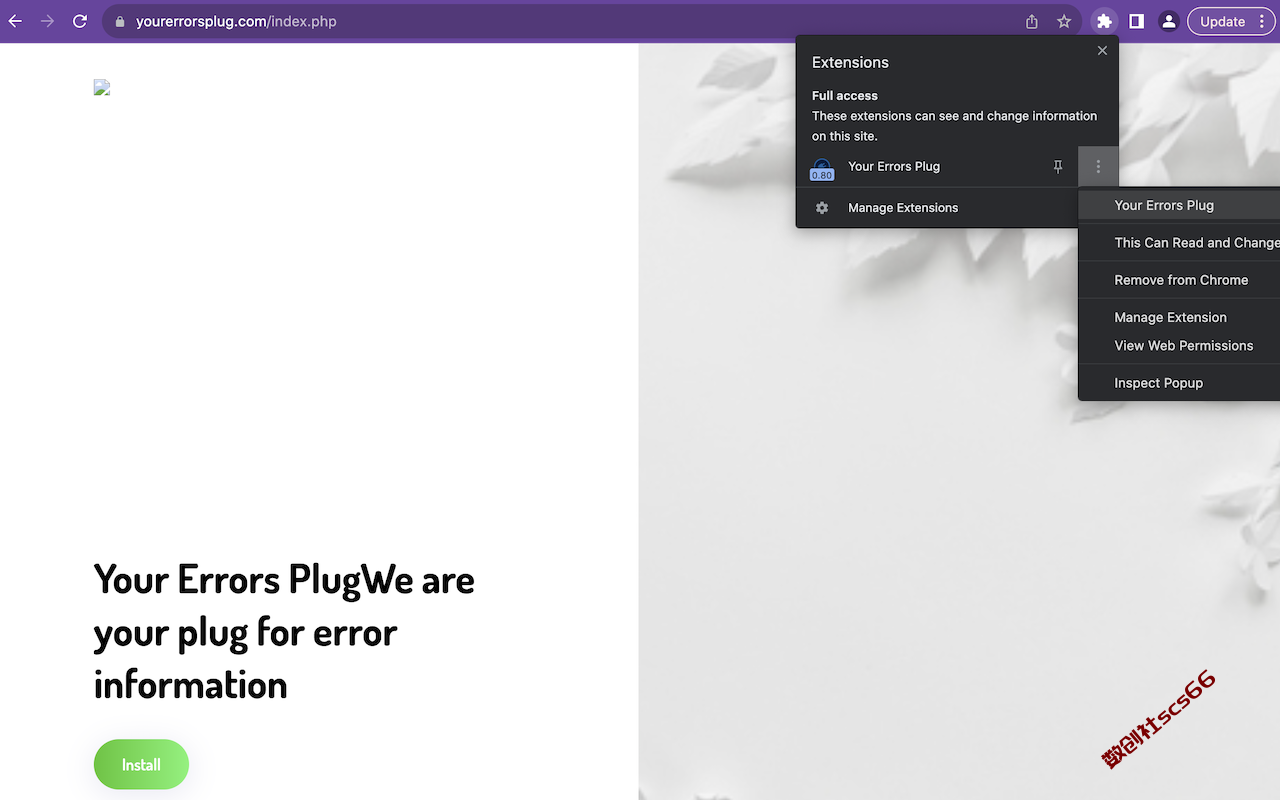The height and width of the screenshot is (800, 1280).
Task: Open the share page icon
Action: (1032, 21)
